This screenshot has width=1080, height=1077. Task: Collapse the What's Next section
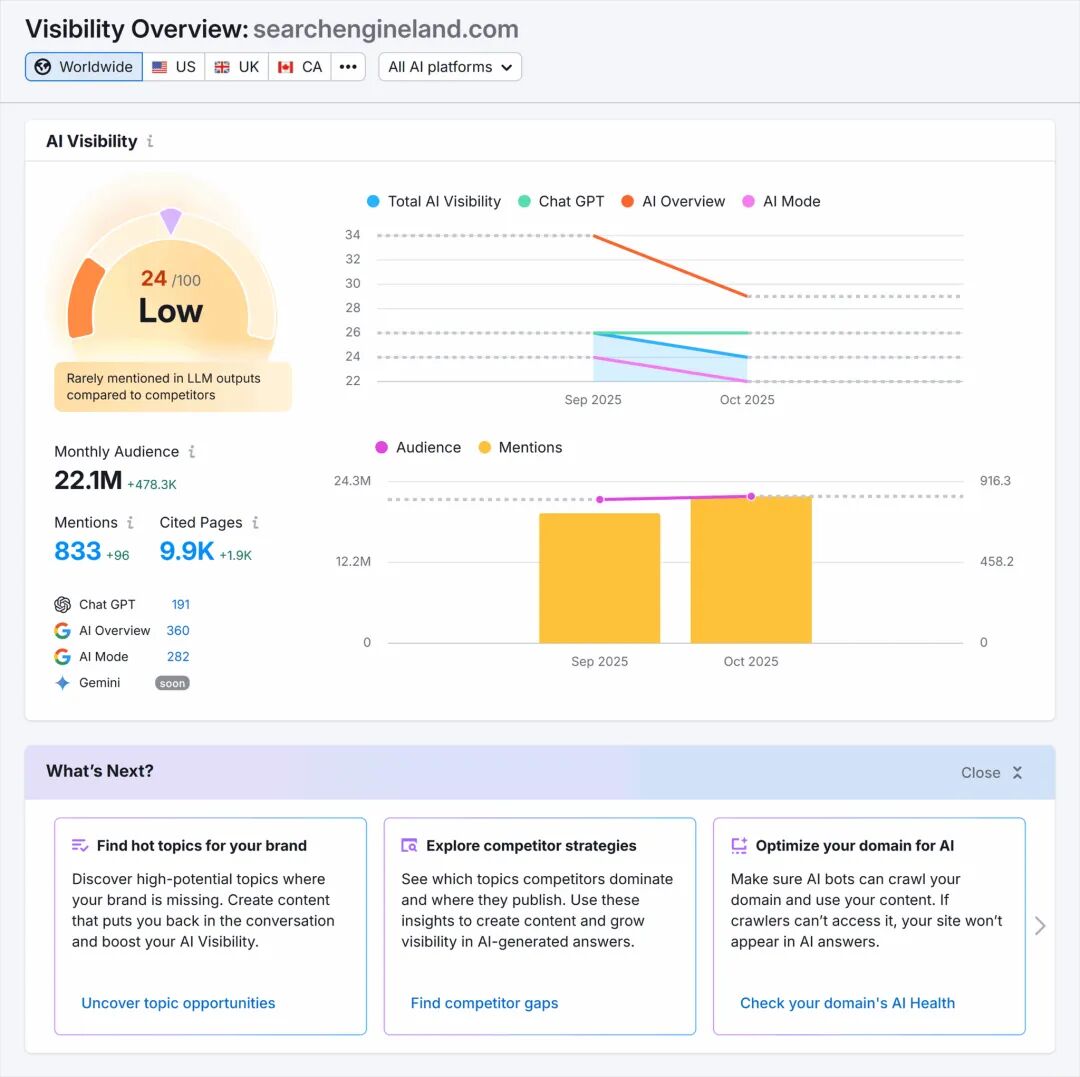click(991, 772)
